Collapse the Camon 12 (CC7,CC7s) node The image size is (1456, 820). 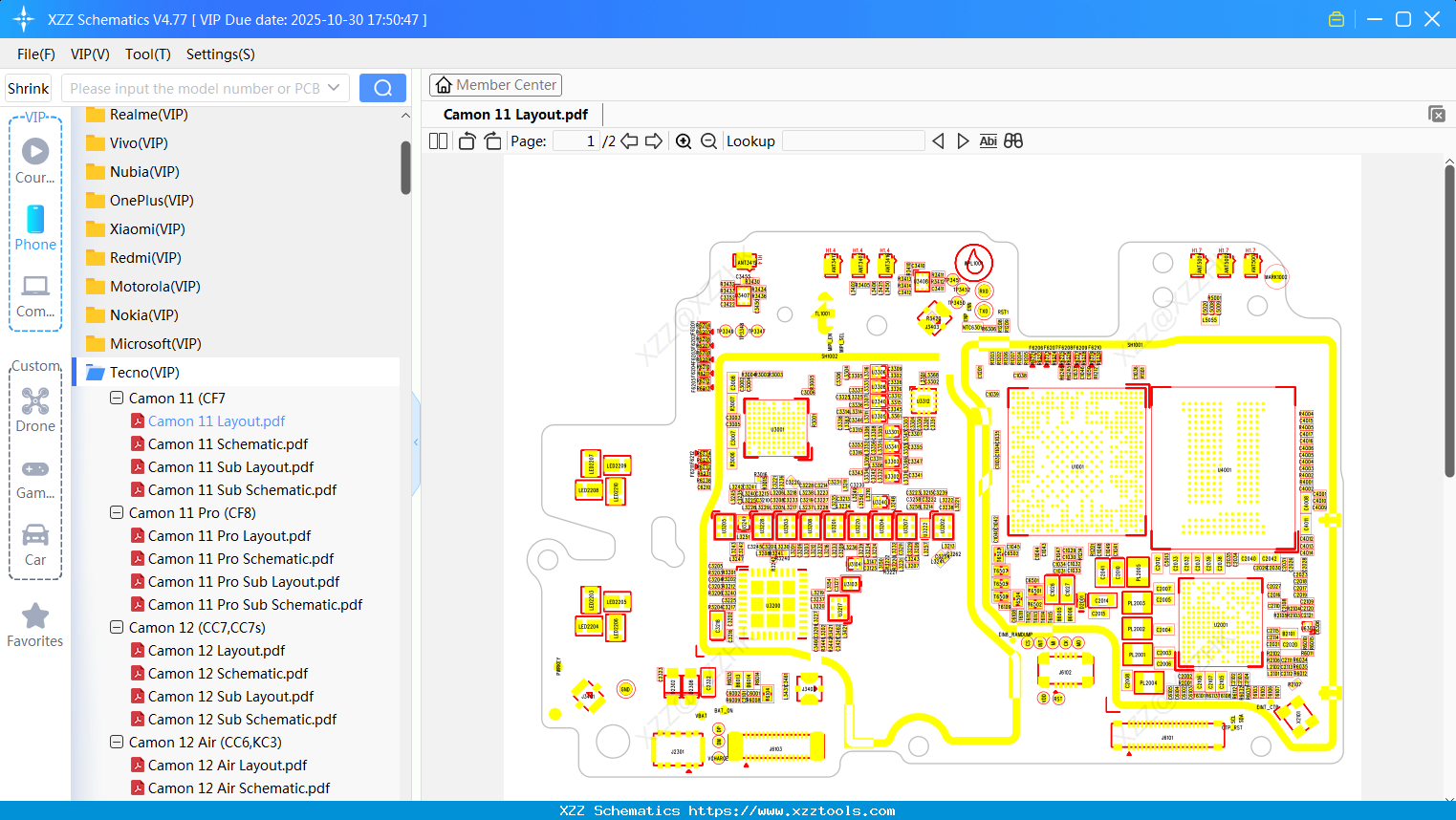point(117,627)
